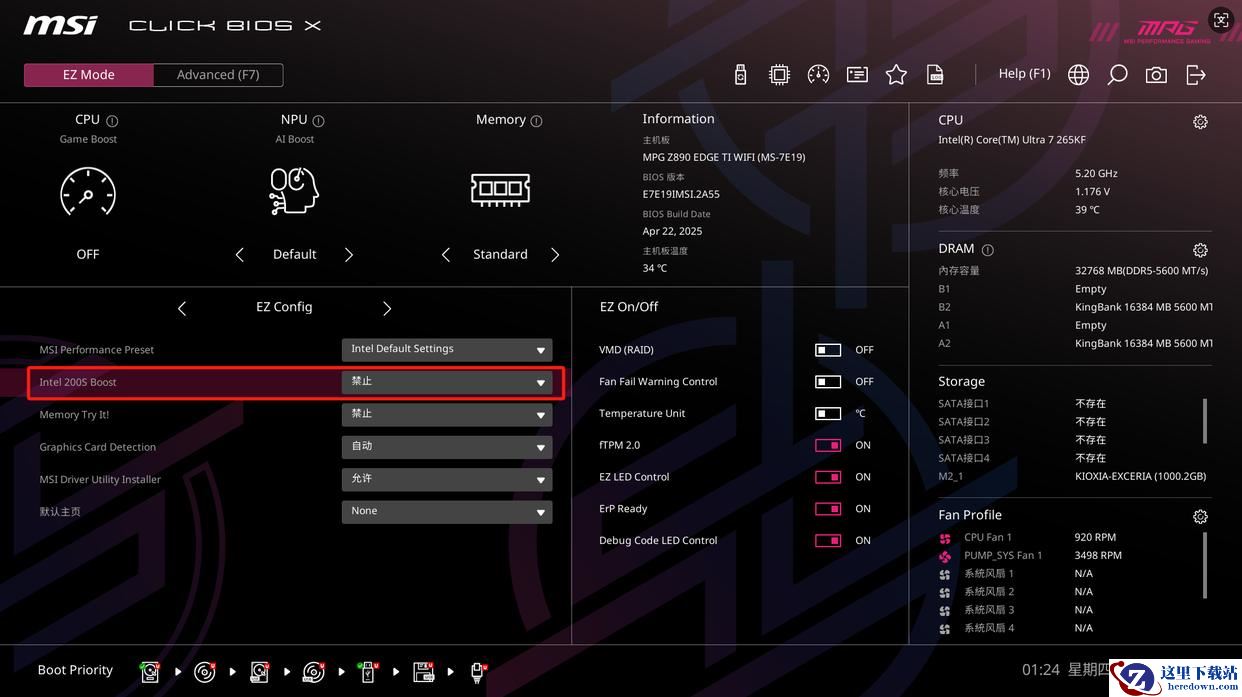Image resolution: width=1242 pixels, height=697 pixels.
Task: Click the Fan Profile list scrollbar
Action: pos(1204,565)
